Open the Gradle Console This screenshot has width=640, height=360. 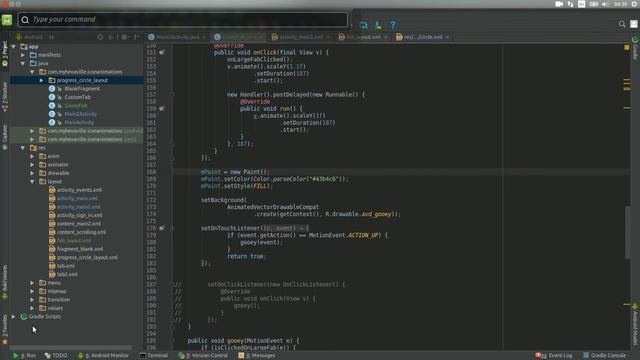click(604, 356)
